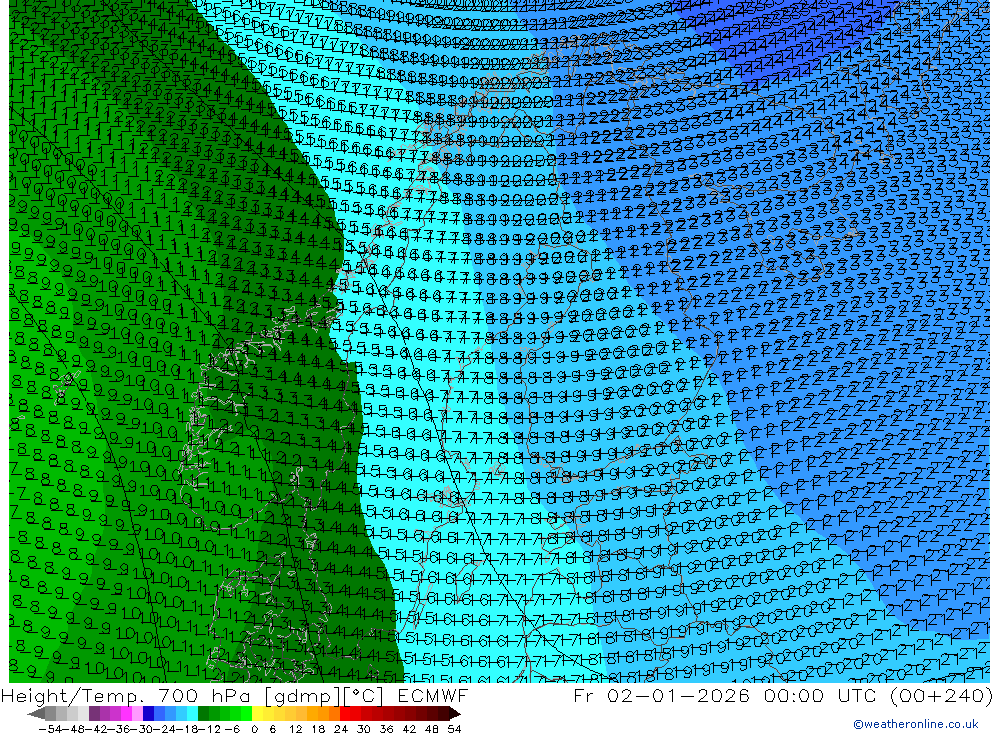Select the yellow swatch at 0 degrees
The image size is (1000, 733).
[x=257, y=714]
